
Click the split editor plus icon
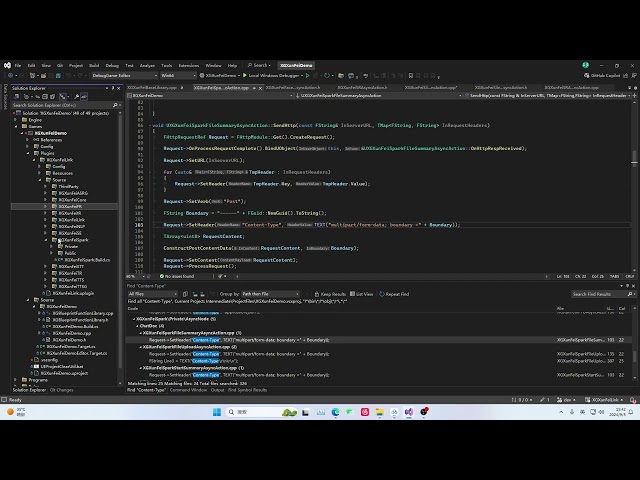tap(635, 96)
